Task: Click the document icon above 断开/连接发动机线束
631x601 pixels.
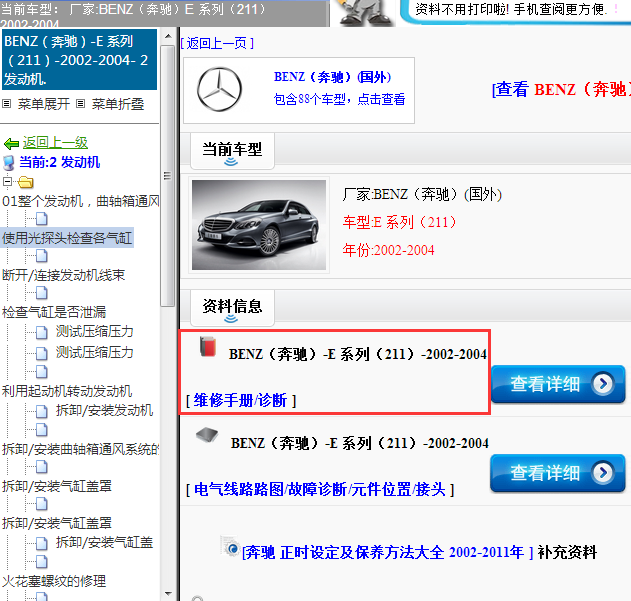Action: (41, 256)
